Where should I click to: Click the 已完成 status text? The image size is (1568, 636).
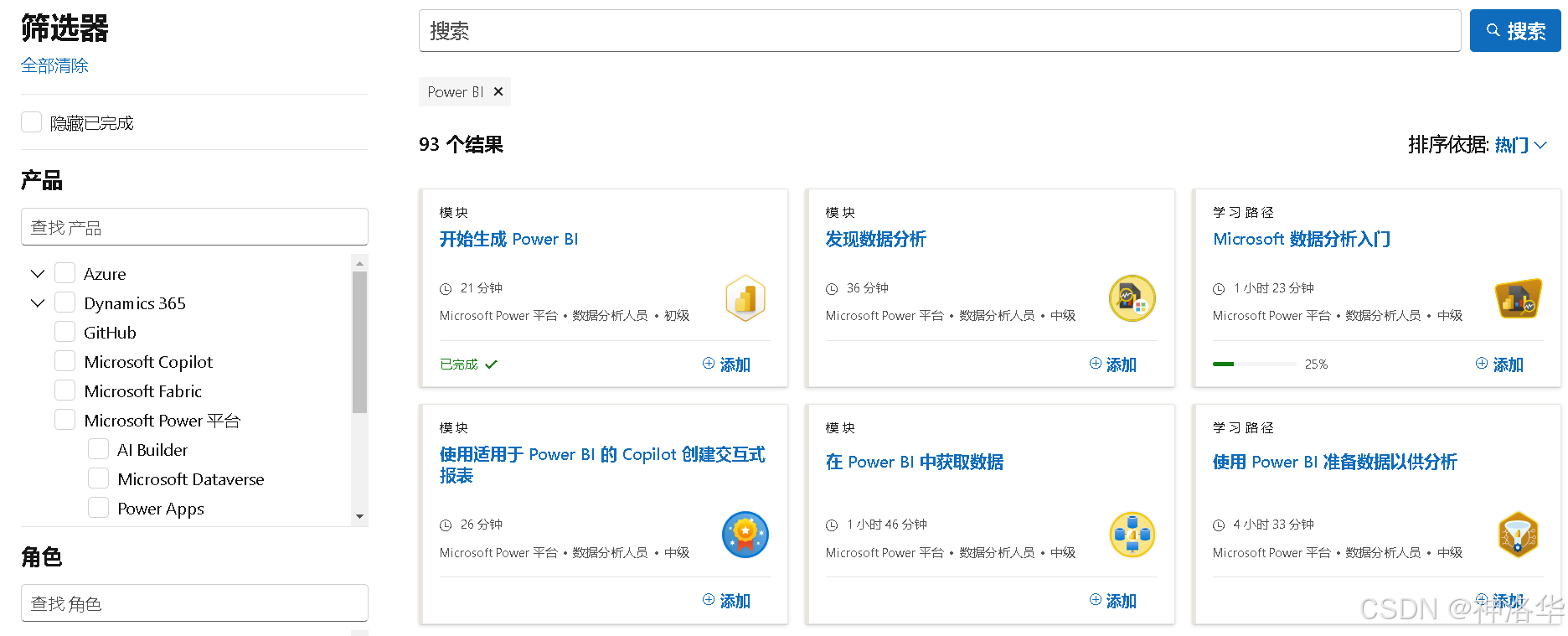(x=459, y=365)
